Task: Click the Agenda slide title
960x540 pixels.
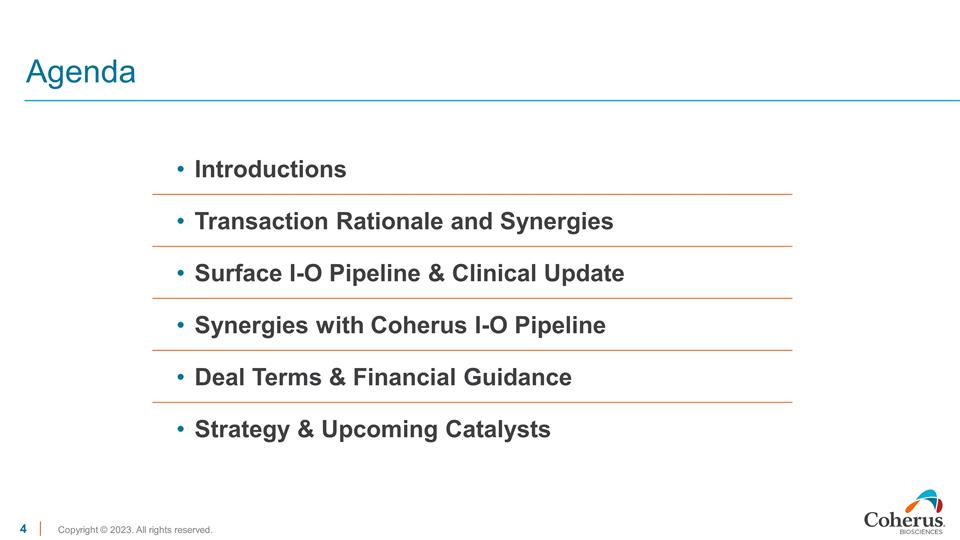Action: click(81, 72)
